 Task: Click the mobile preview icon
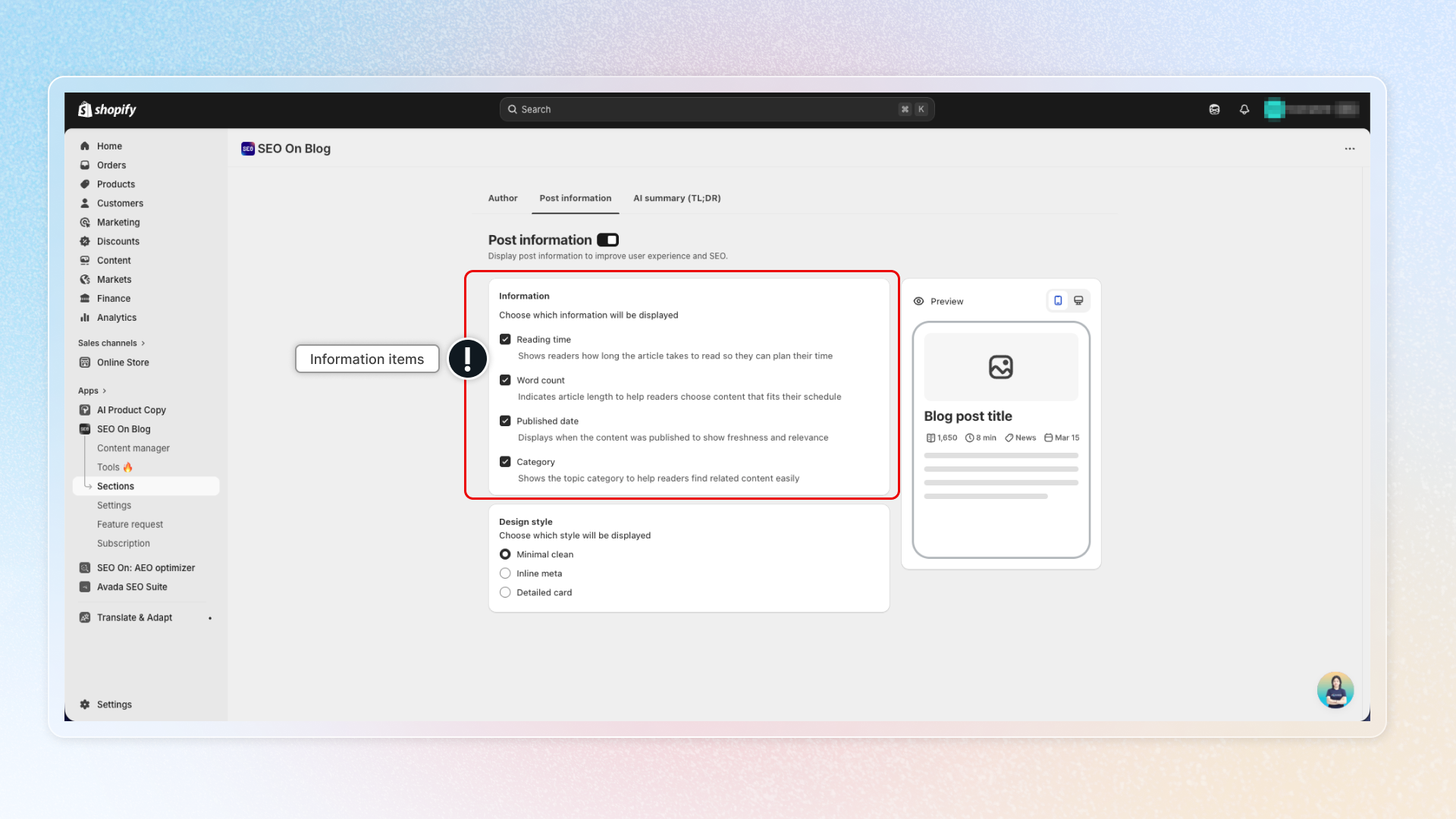[1058, 301]
